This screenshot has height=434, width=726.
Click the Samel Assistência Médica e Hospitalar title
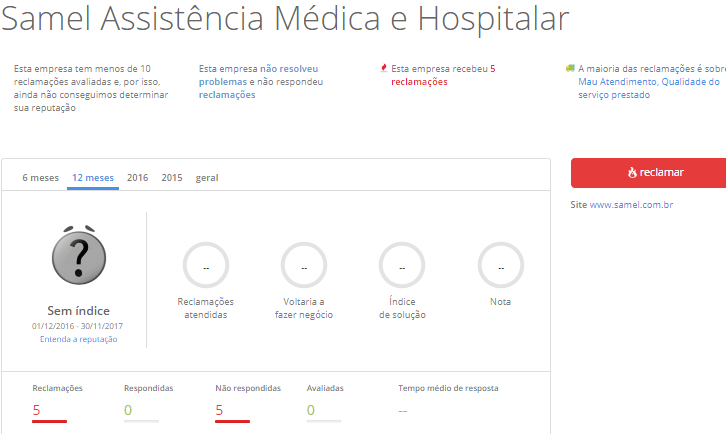click(285, 19)
